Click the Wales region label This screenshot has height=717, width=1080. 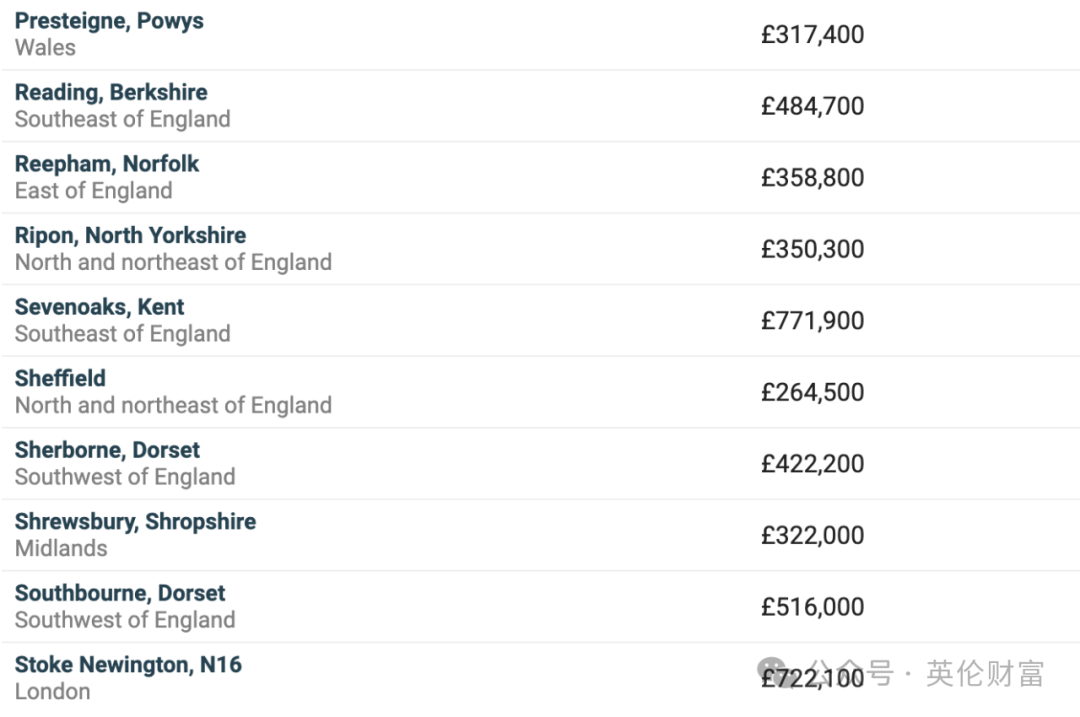click(x=45, y=48)
